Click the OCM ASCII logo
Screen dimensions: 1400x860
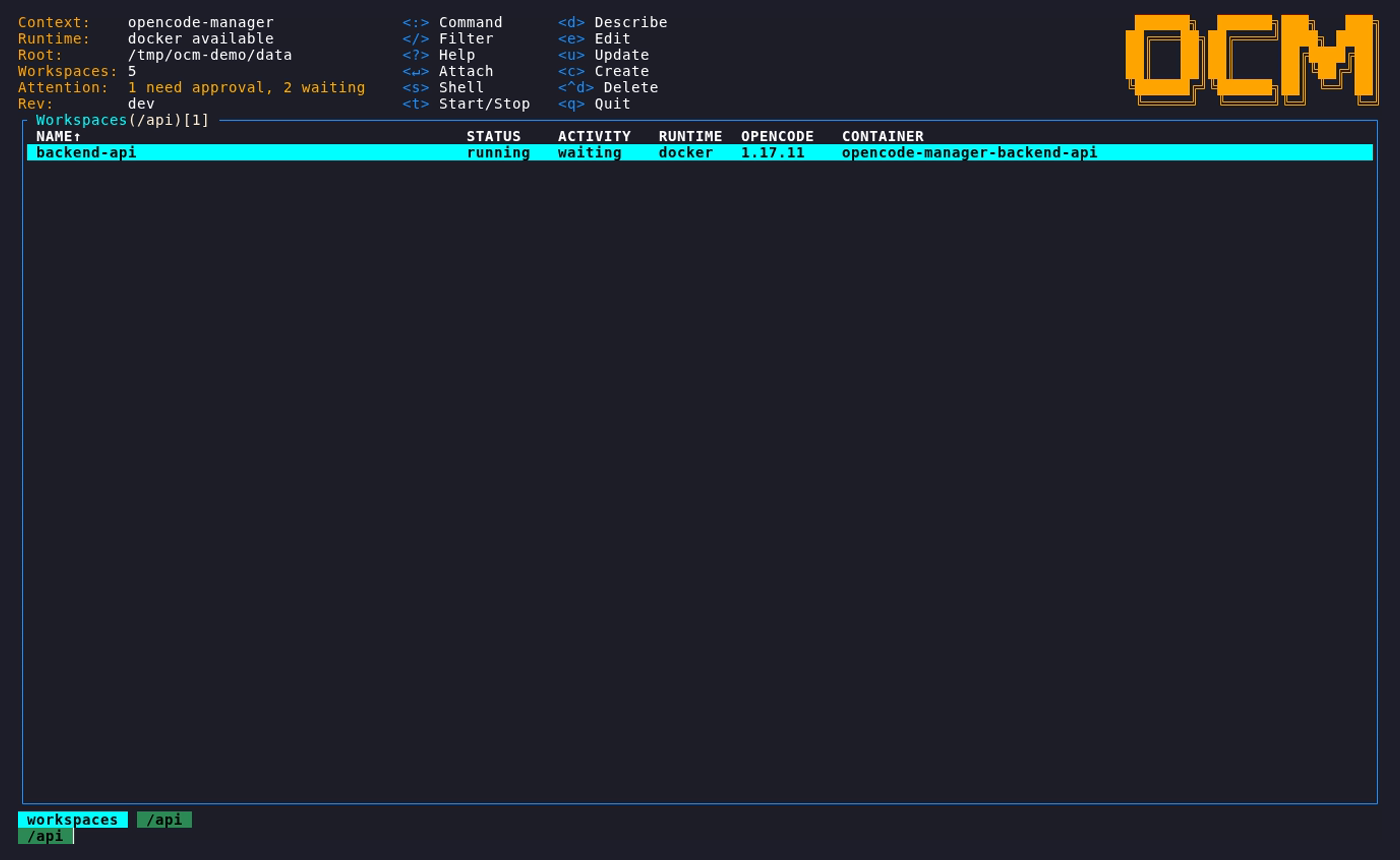click(x=1252, y=60)
